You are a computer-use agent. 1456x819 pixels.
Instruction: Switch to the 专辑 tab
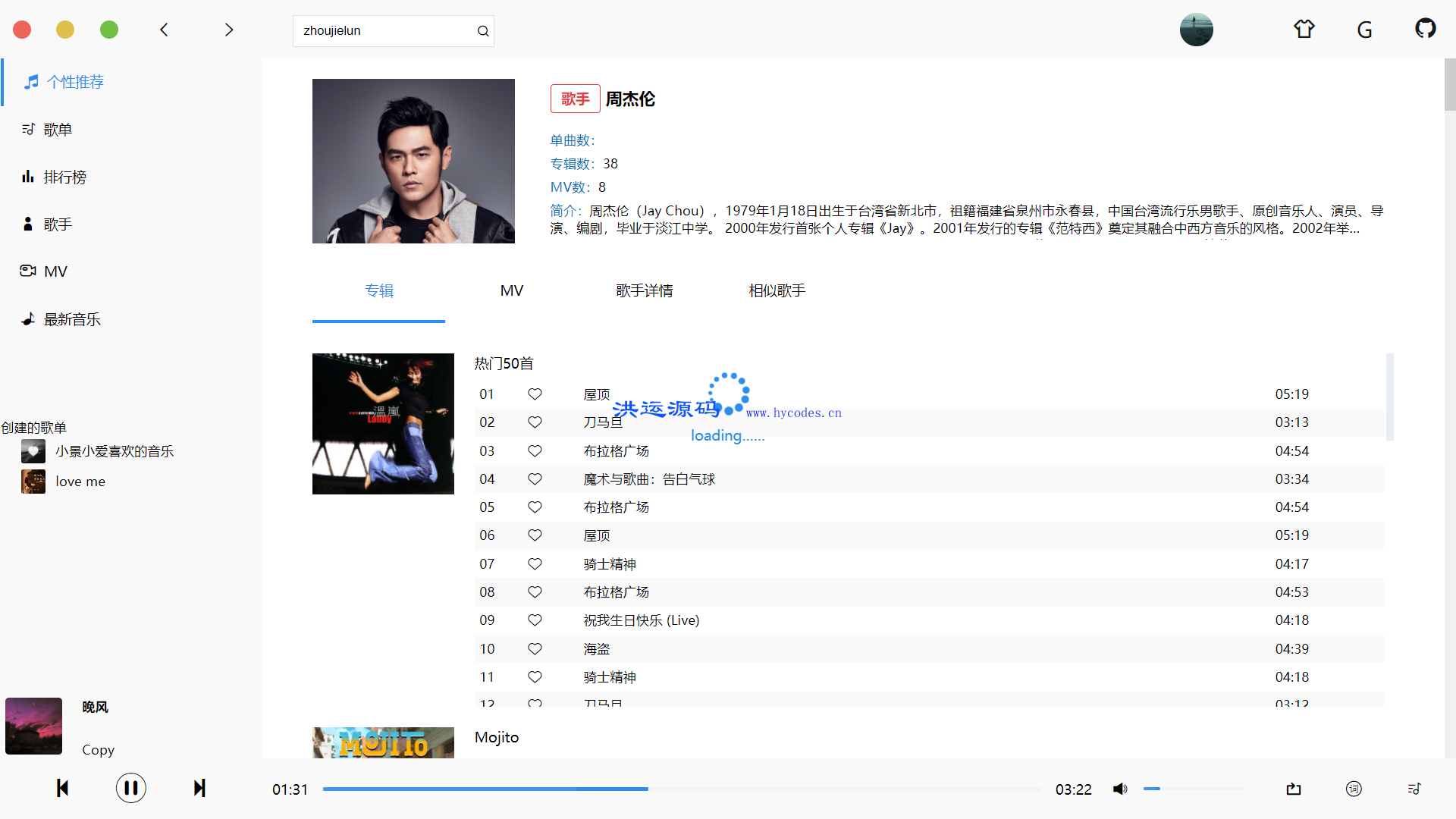pos(378,291)
